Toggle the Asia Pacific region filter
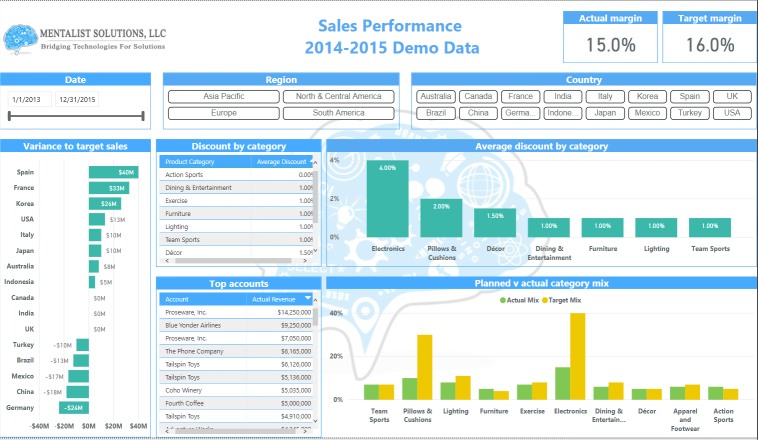This screenshot has width=758, height=440. (223, 97)
